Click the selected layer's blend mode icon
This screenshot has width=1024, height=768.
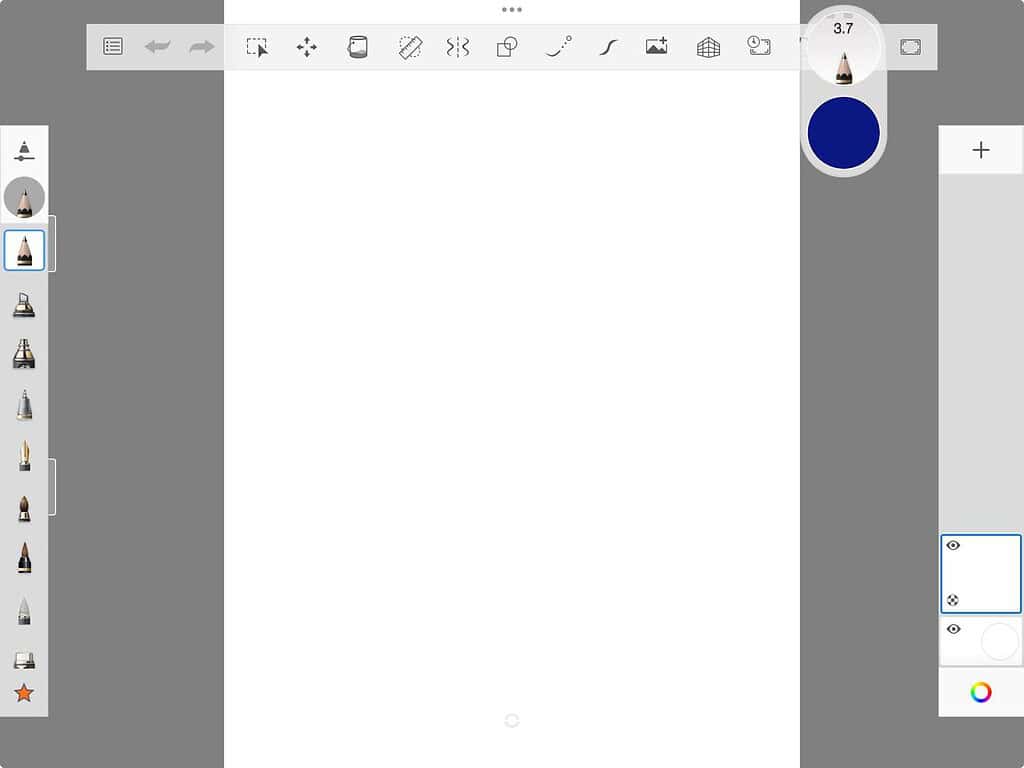[953, 600]
